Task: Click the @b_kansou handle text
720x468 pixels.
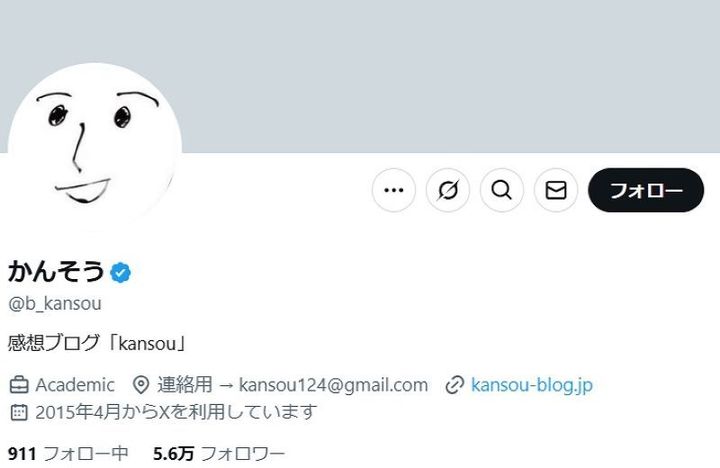Action: pos(55,304)
